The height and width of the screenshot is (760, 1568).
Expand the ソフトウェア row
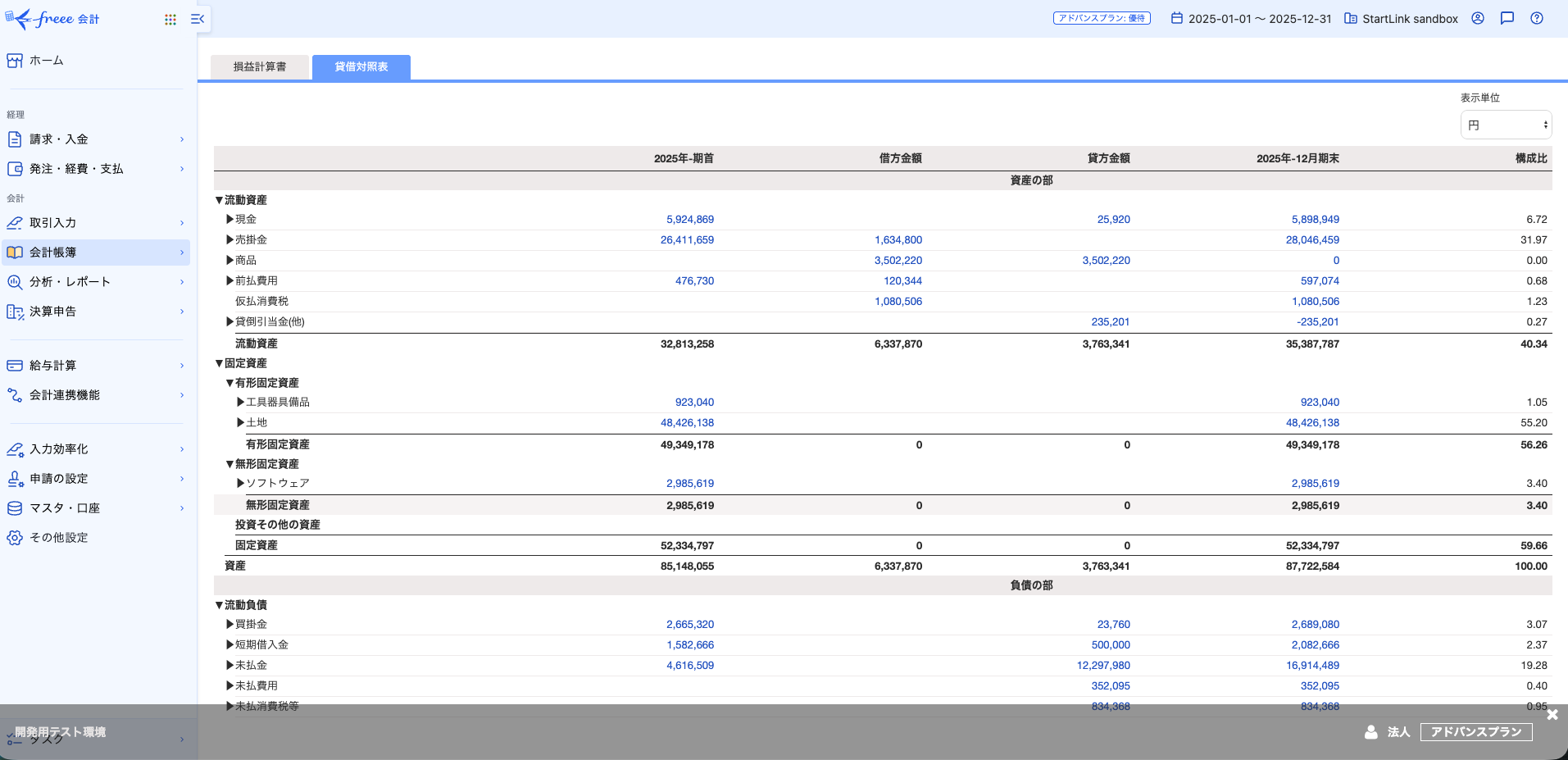(241, 483)
